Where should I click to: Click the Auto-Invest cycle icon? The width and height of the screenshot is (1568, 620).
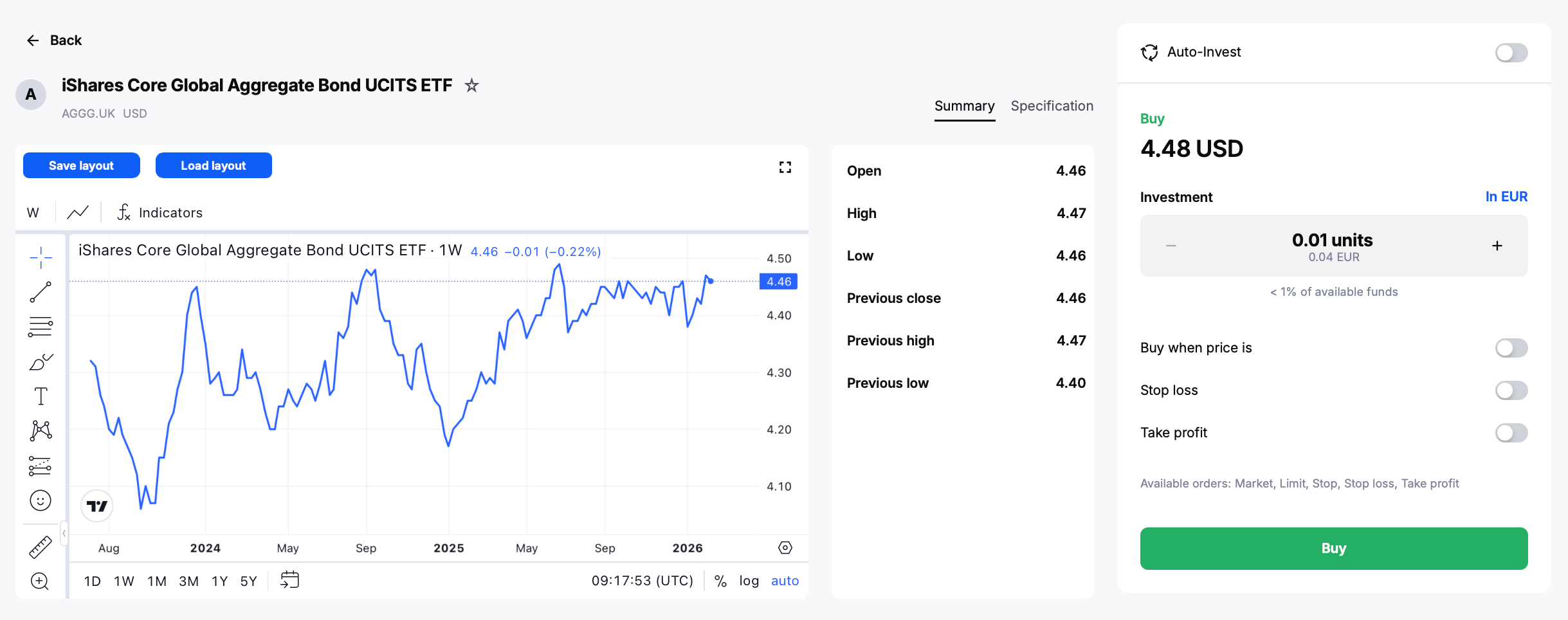1149,52
